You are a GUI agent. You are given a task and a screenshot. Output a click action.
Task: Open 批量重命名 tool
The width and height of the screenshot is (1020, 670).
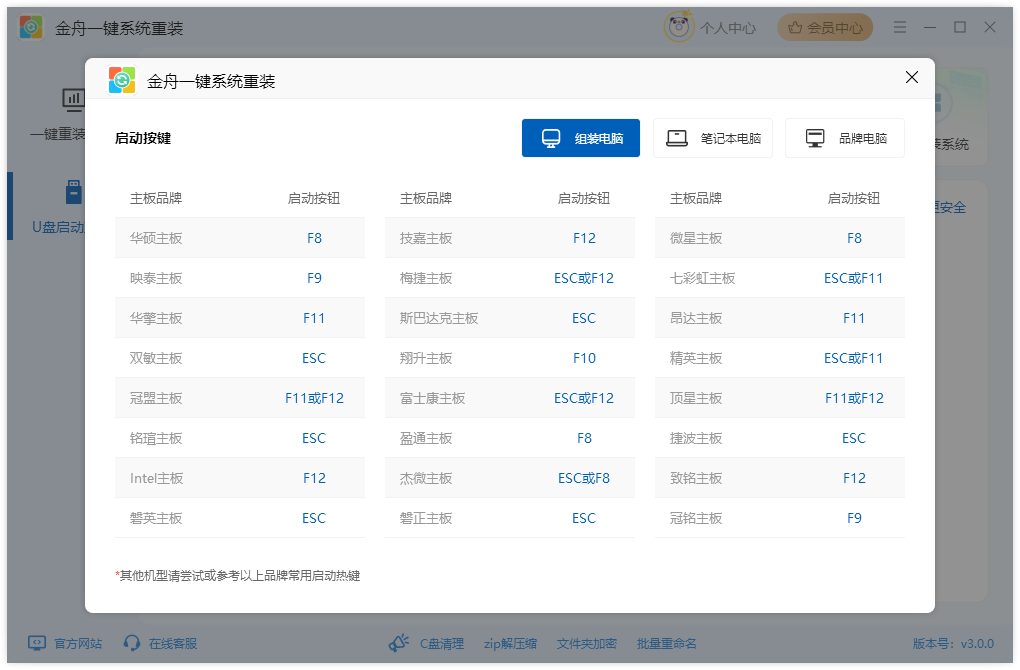[666, 643]
